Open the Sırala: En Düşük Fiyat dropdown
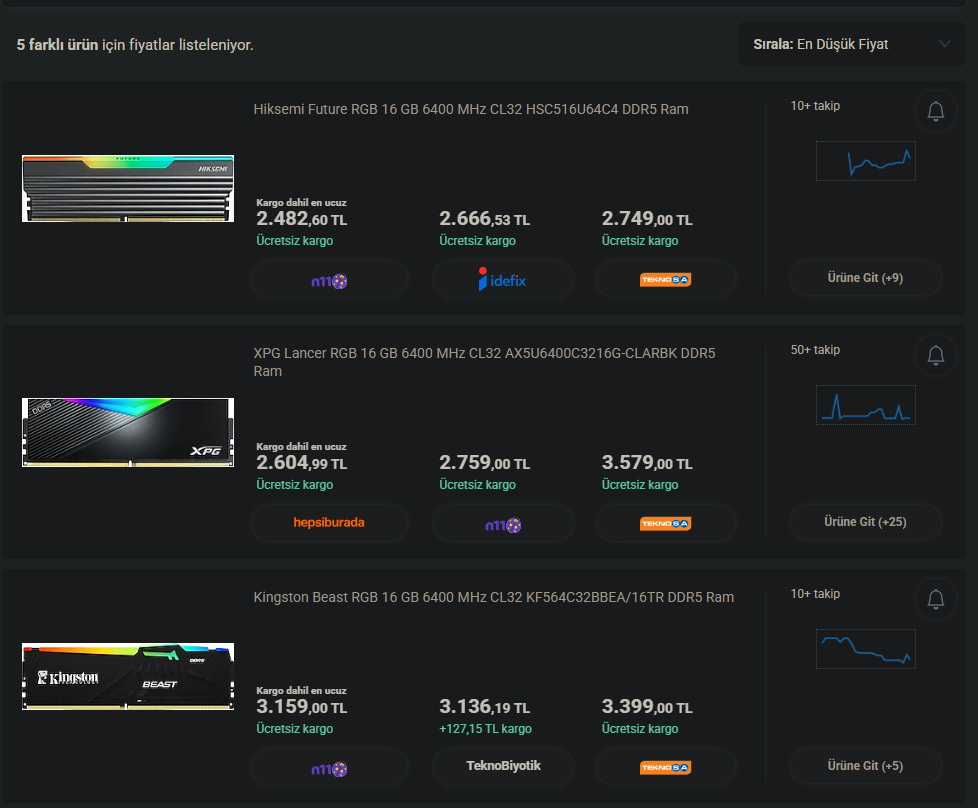Viewport: 978px width, 808px height. [x=851, y=44]
